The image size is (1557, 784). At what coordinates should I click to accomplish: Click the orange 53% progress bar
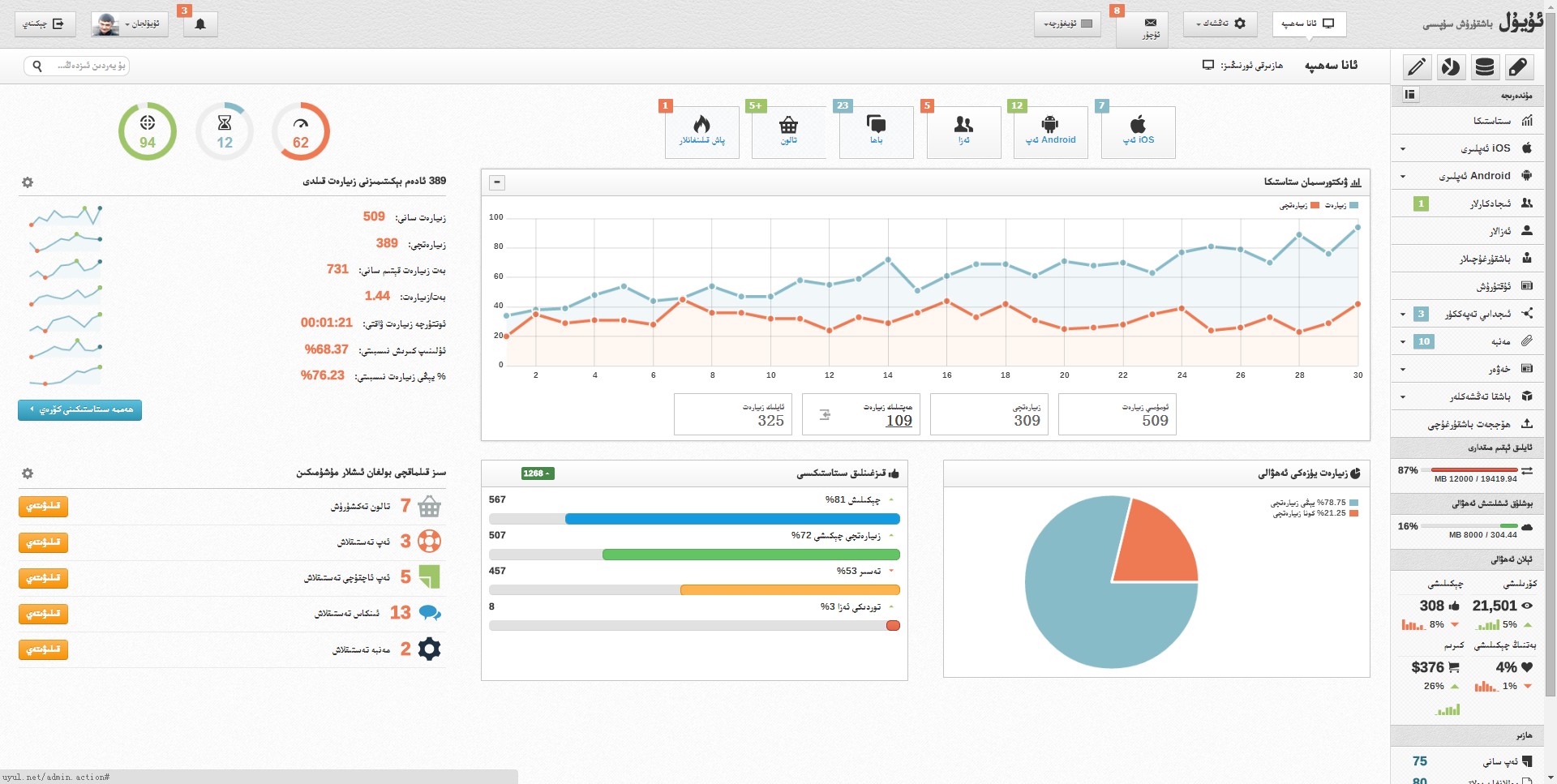[790, 590]
